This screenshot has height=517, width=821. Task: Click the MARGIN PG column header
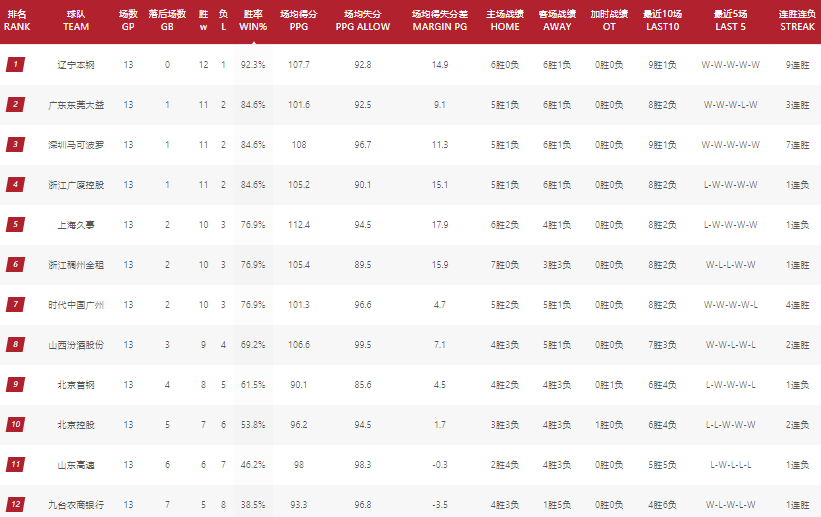pos(440,20)
